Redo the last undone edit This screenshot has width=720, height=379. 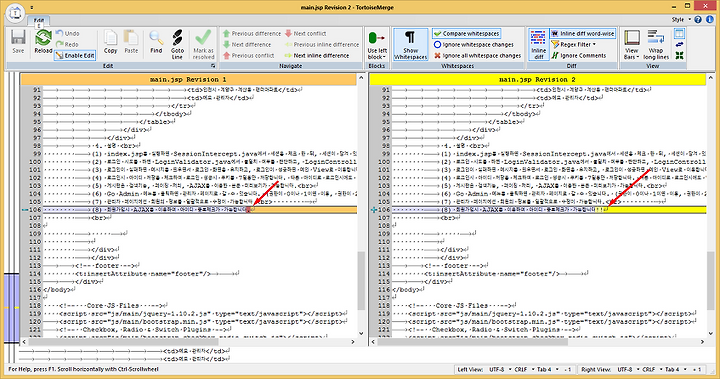67,45
